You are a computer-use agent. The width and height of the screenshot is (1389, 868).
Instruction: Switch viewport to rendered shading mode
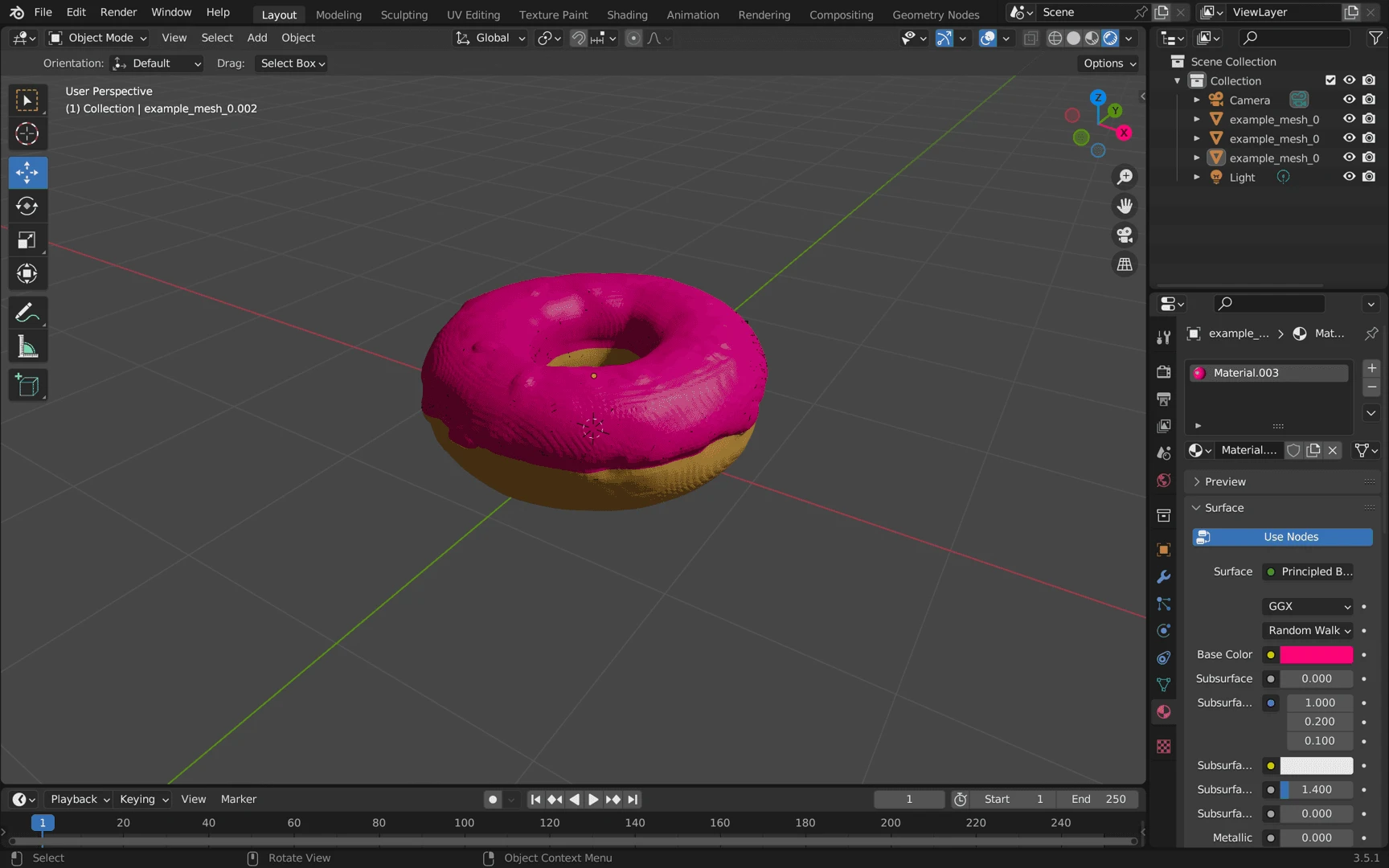[x=1110, y=38]
